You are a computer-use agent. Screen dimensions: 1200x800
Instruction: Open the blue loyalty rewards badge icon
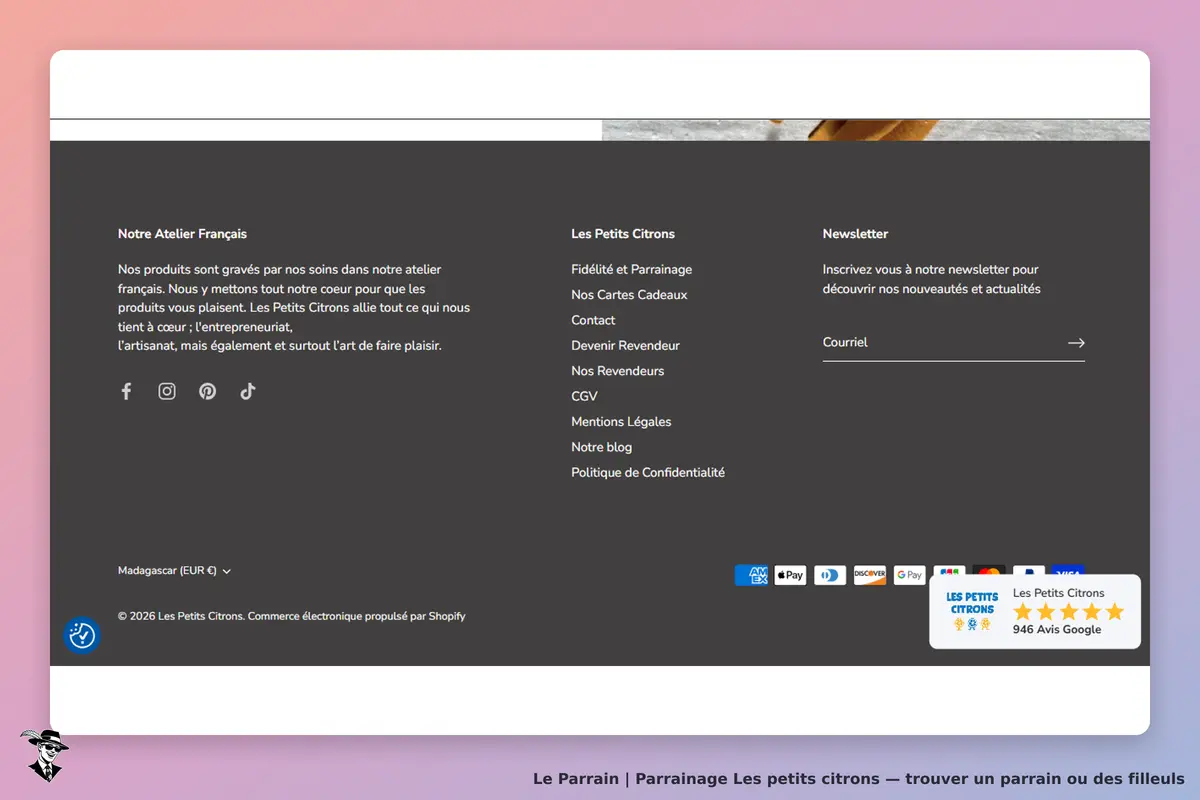(82, 635)
